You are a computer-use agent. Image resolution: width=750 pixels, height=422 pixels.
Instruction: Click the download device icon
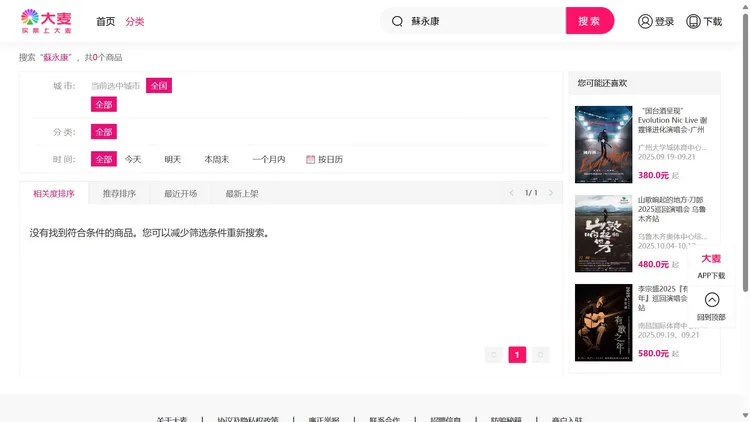point(693,21)
